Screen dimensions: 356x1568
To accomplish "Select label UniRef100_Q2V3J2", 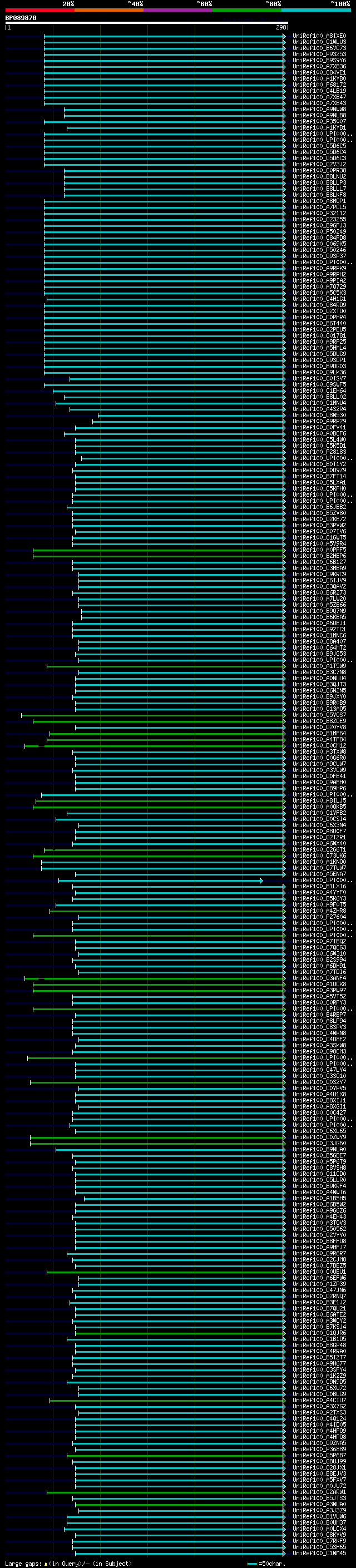I will pos(319,164).
